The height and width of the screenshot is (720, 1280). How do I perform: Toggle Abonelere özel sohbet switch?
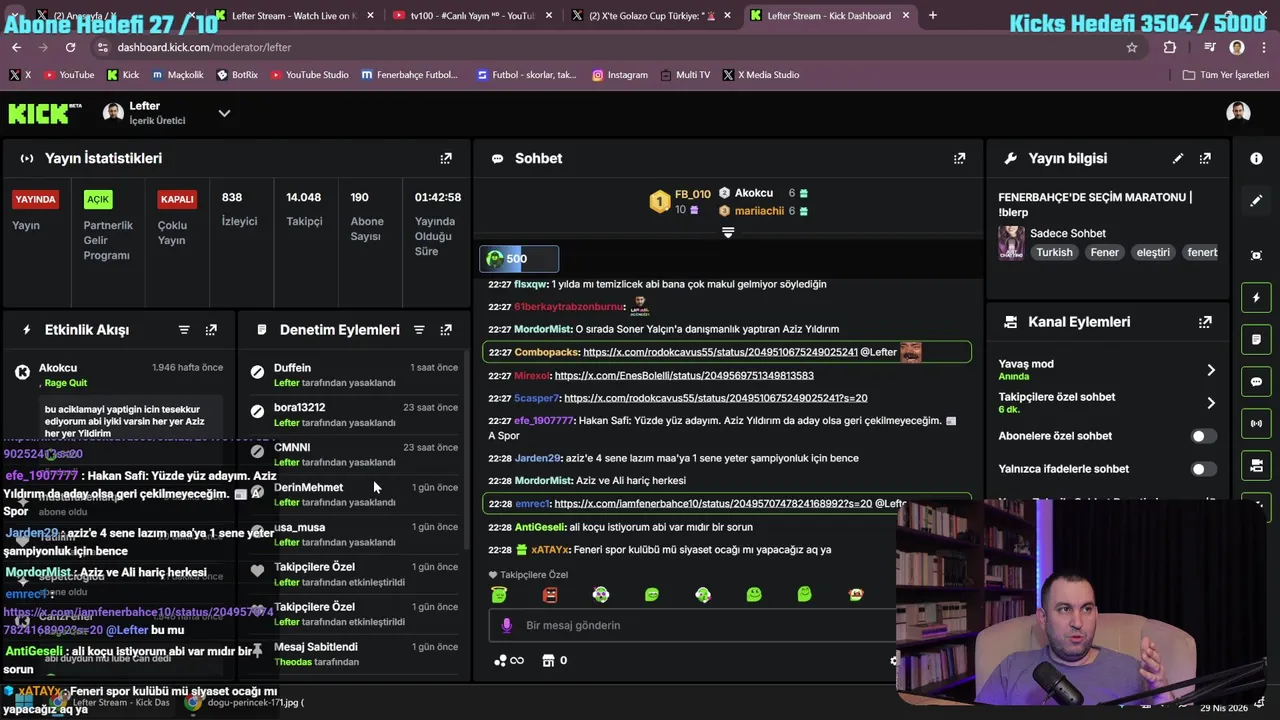(1204, 436)
